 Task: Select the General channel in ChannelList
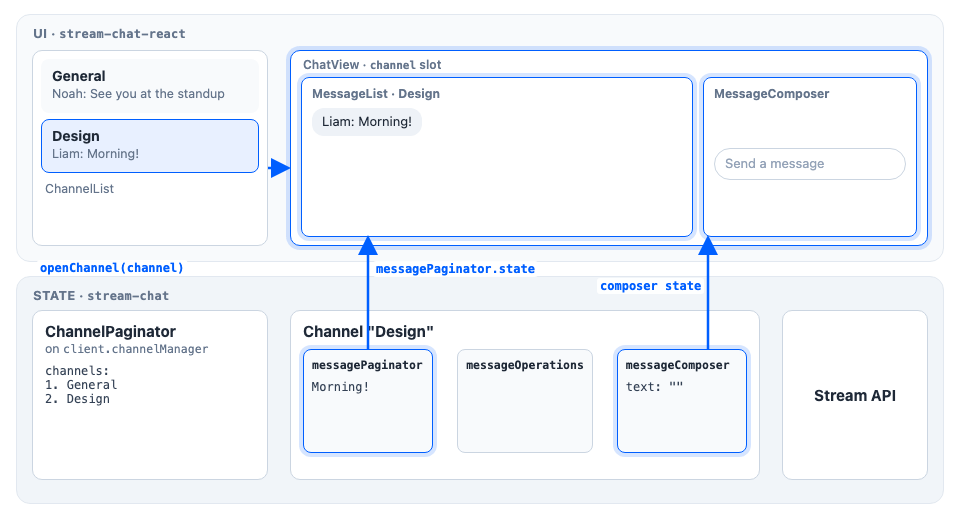pyautogui.click(x=150, y=85)
